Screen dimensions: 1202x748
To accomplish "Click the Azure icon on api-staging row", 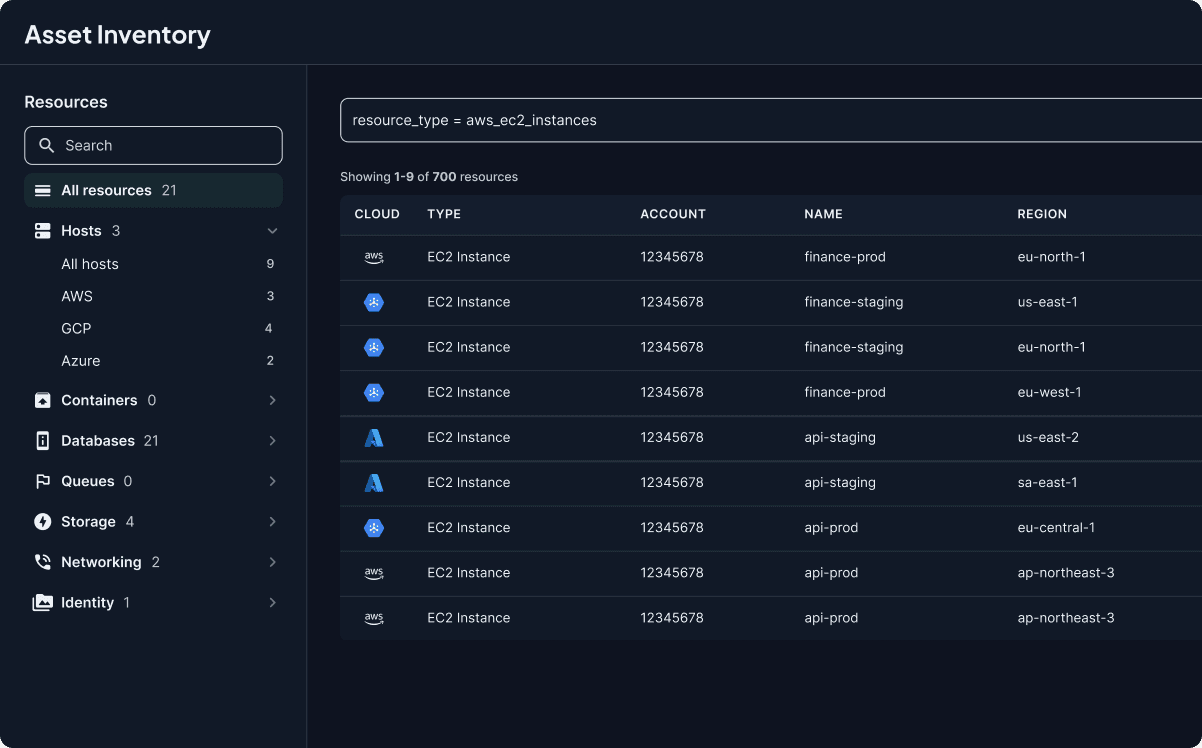I will (374, 437).
